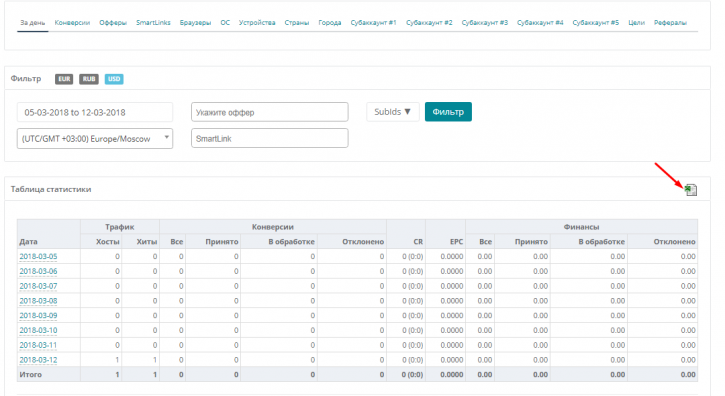
Task: Open the Europe/Moscow timezone dropdown
Action: (x=95, y=138)
